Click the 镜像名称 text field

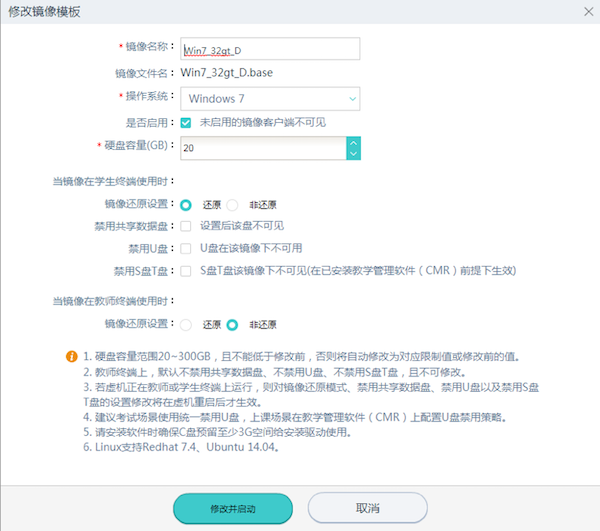coord(270,48)
